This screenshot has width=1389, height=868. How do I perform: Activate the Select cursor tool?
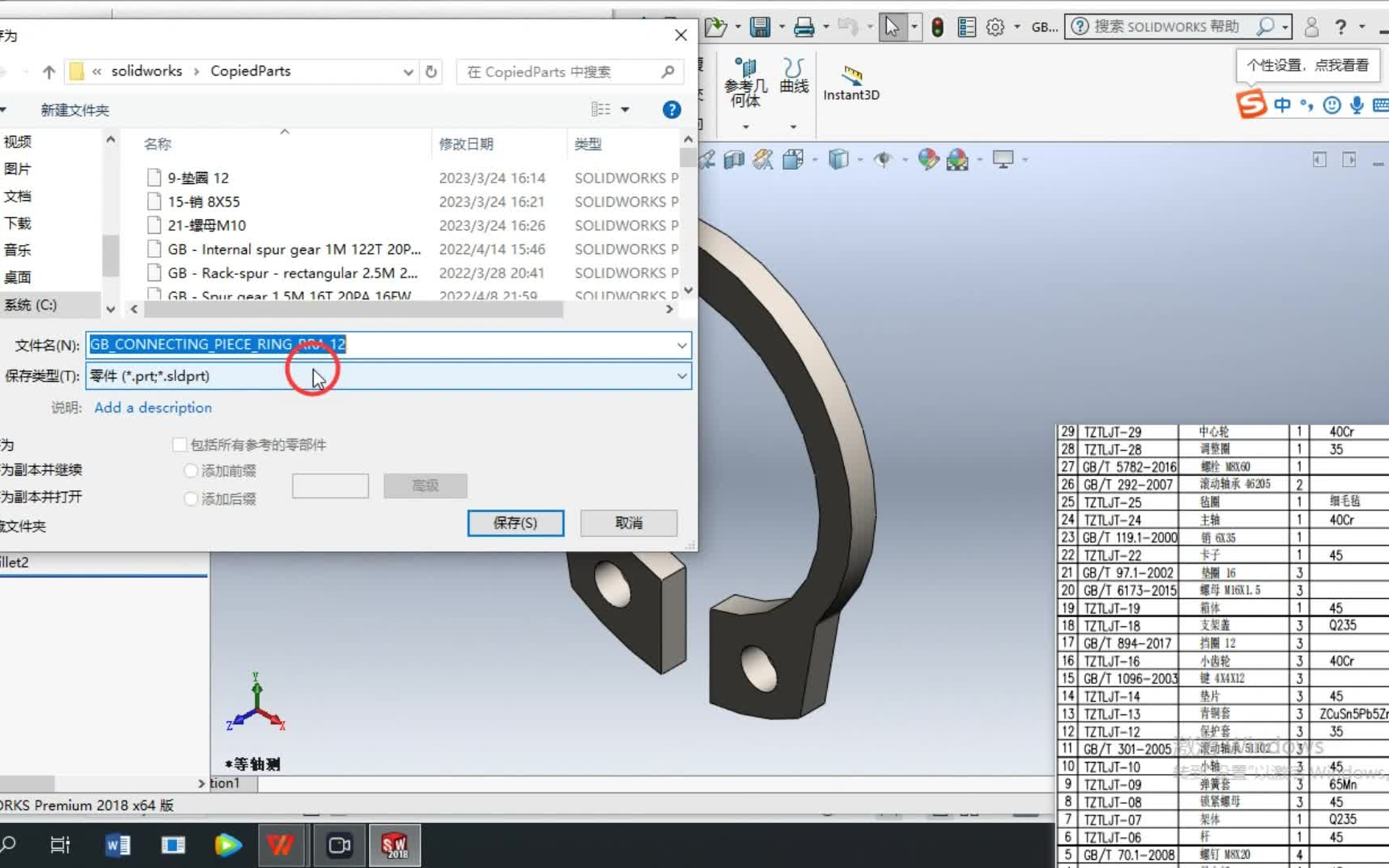coord(892,27)
